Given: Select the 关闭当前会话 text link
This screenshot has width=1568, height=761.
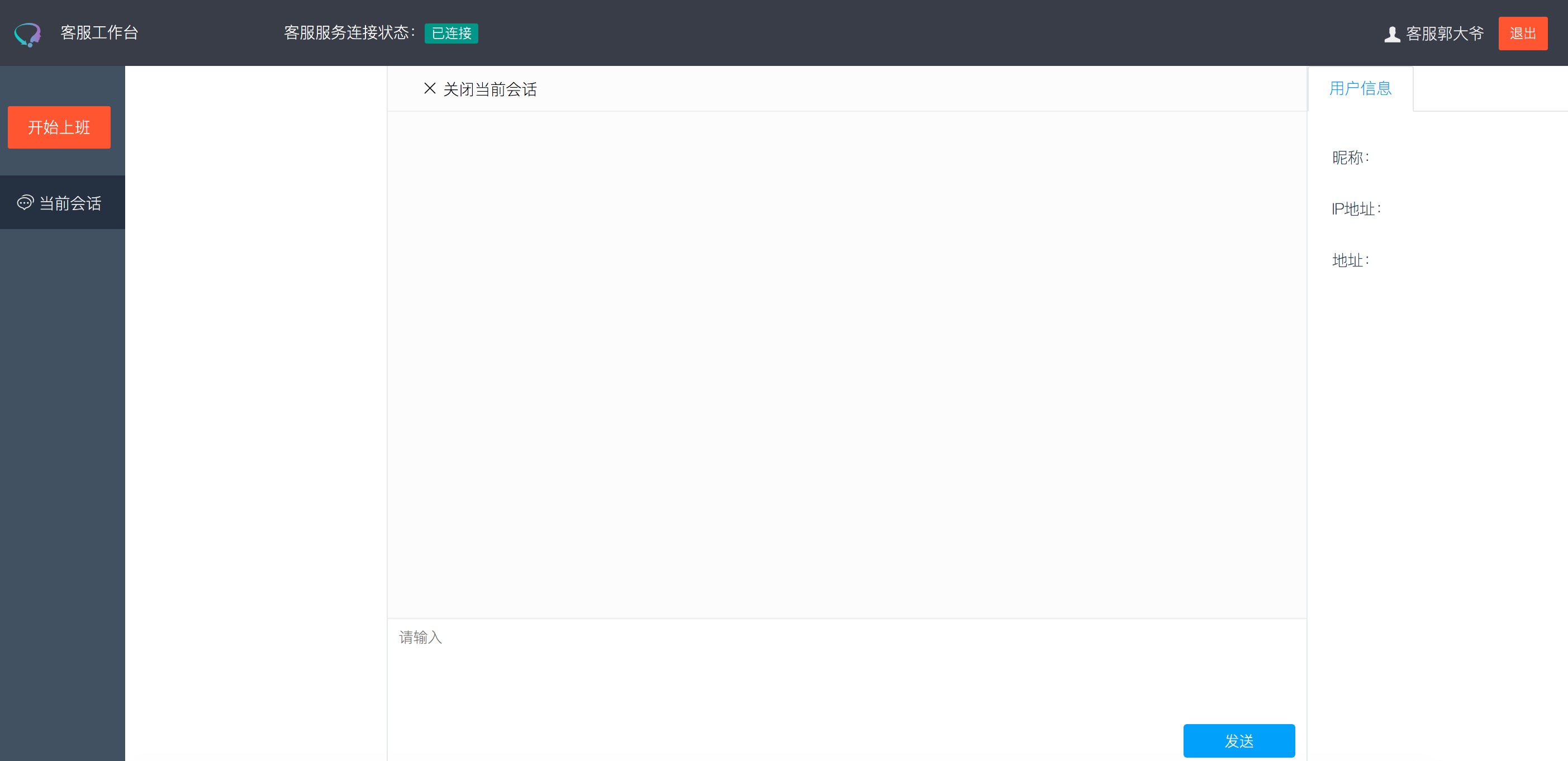Looking at the screenshot, I should (x=490, y=89).
